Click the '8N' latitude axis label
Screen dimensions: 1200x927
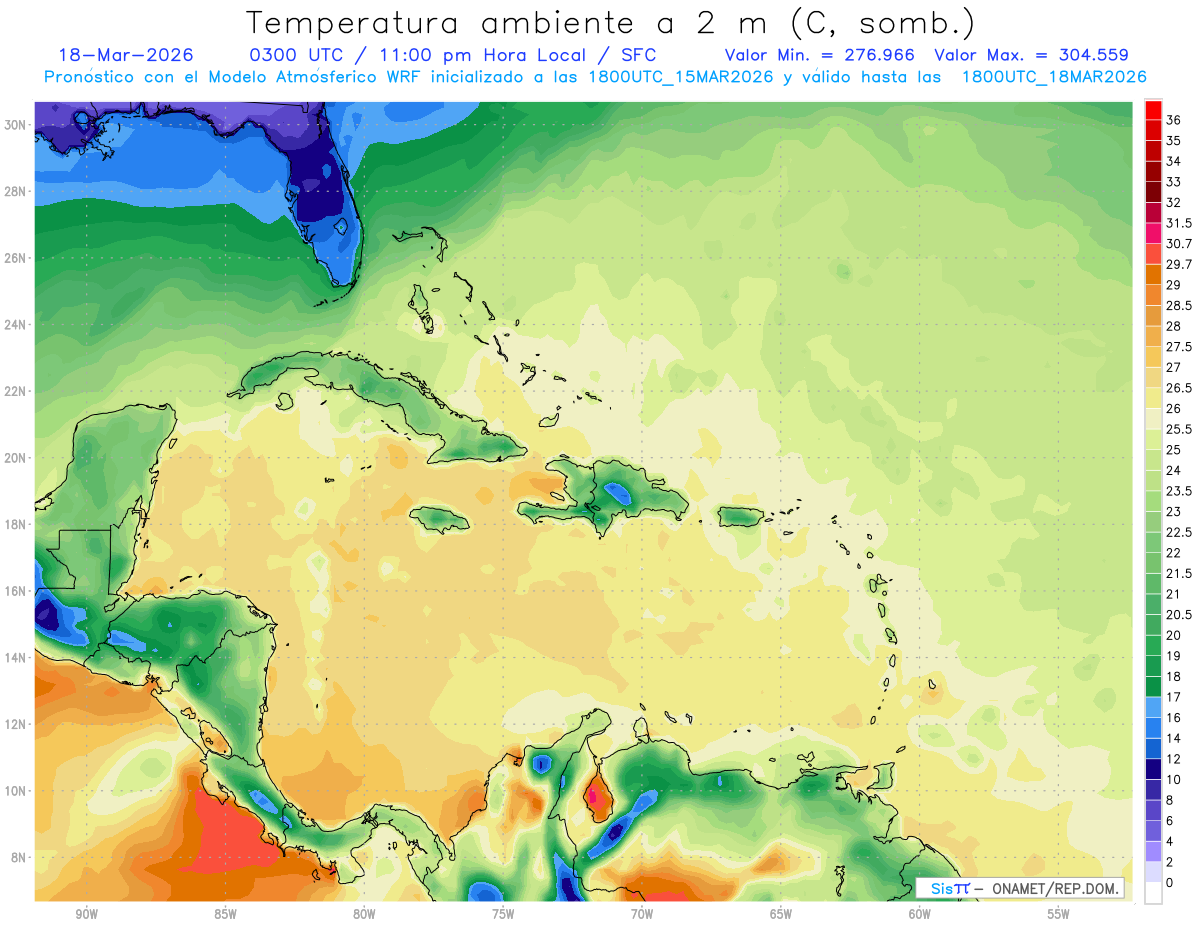pos(19,857)
